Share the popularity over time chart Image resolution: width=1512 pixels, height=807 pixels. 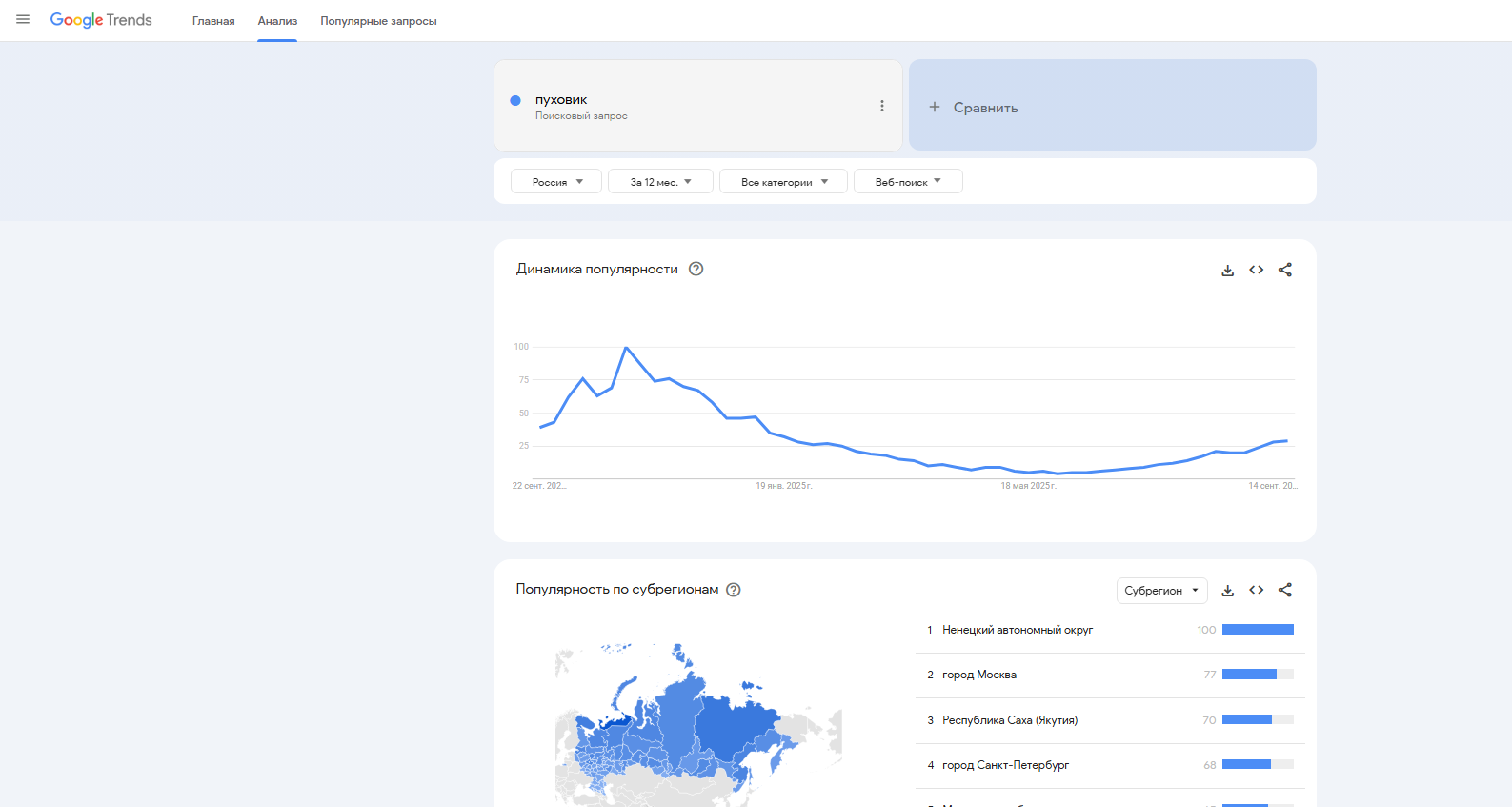pos(1284,271)
